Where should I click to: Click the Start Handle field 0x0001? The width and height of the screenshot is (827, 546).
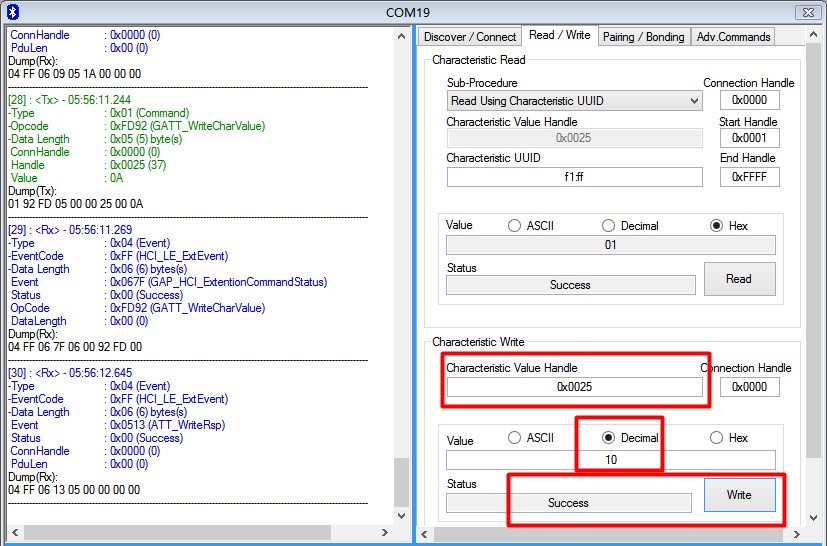(x=749, y=138)
